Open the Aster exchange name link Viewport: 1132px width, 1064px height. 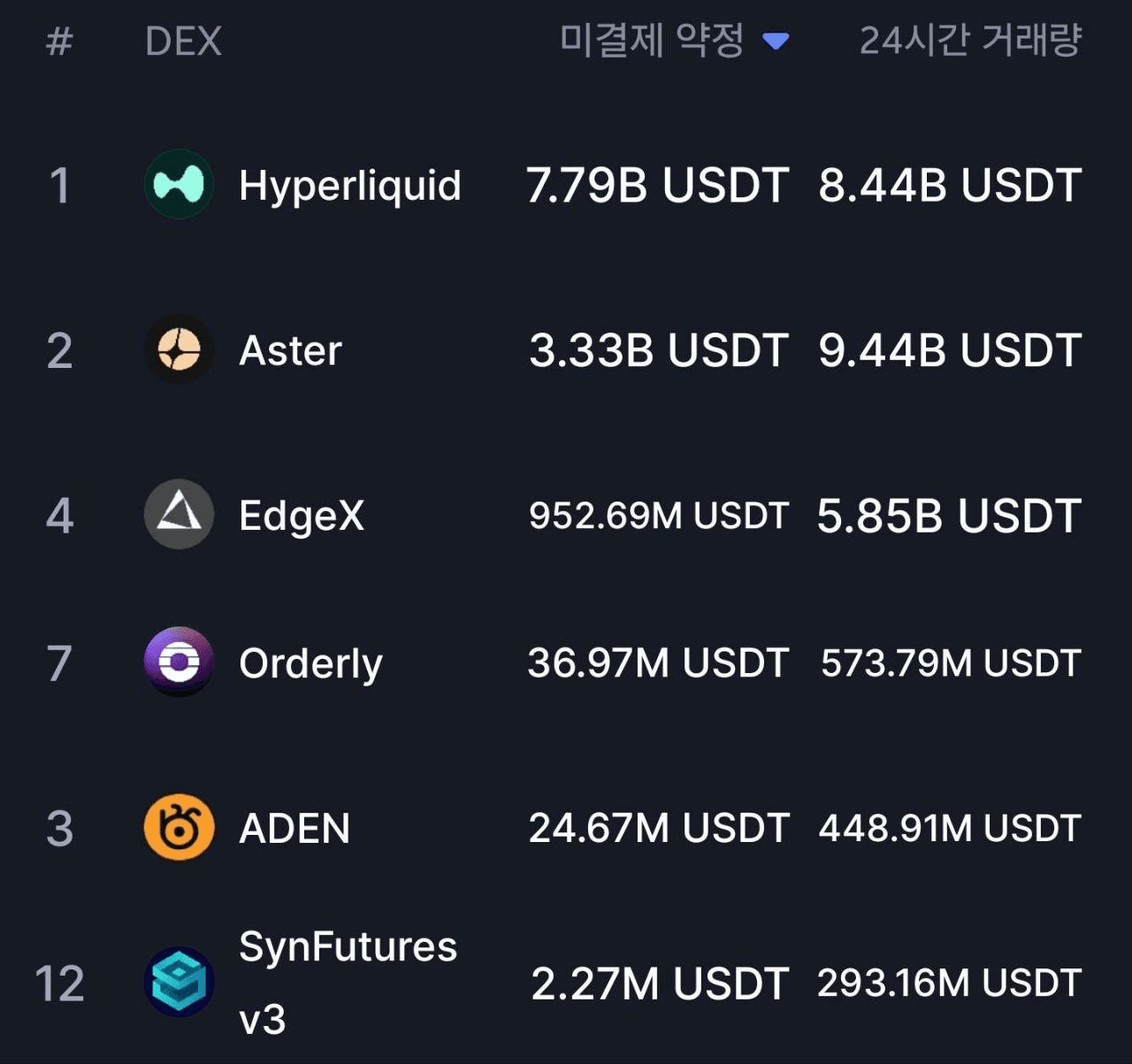point(290,351)
